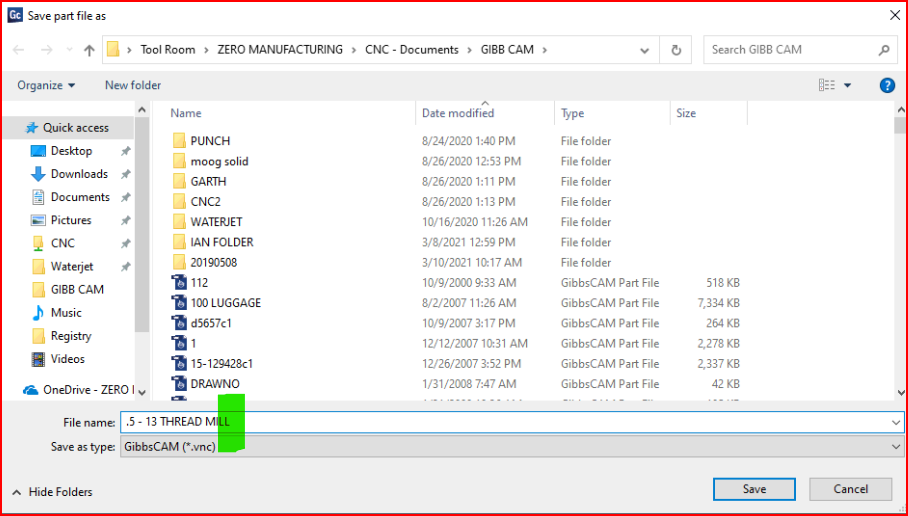Screen dimensions: 908x516
Task: Open the WATERJET folder
Action: click(216, 222)
